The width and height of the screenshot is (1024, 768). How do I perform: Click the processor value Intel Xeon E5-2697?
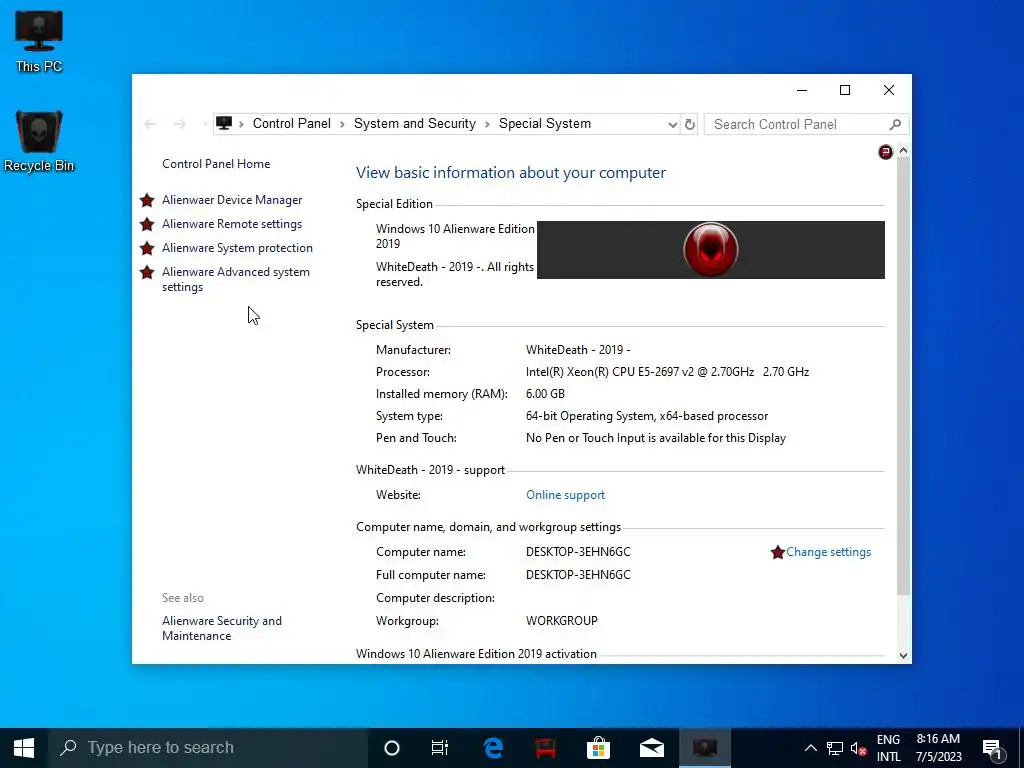[x=667, y=372]
